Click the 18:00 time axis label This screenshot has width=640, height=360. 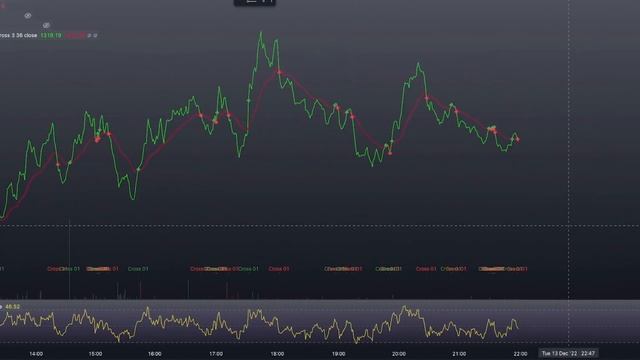tap(277, 354)
